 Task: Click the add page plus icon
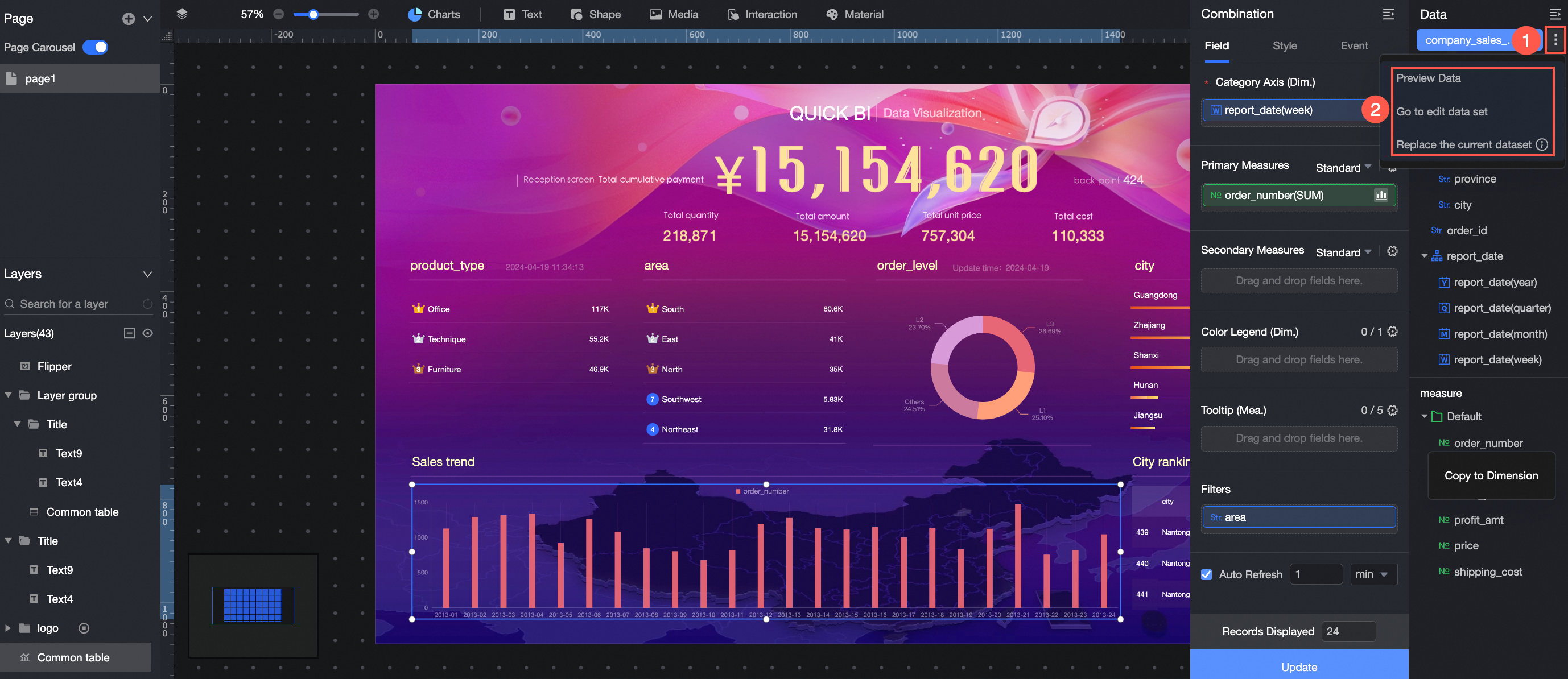[128, 18]
